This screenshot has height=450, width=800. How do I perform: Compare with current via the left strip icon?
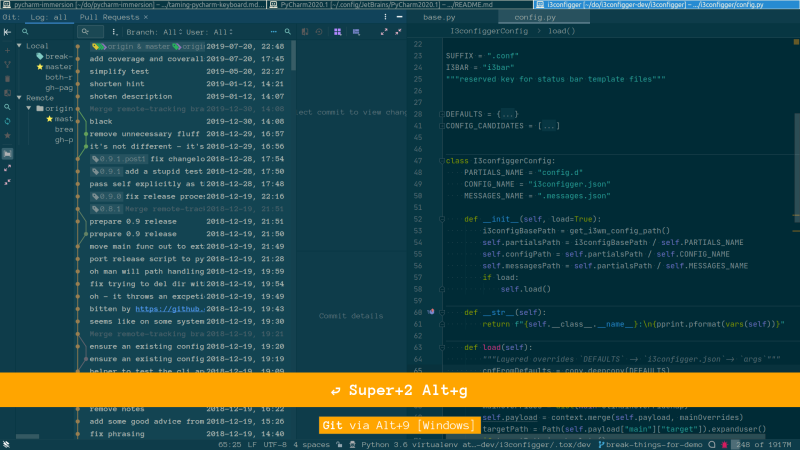click(x=7, y=93)
